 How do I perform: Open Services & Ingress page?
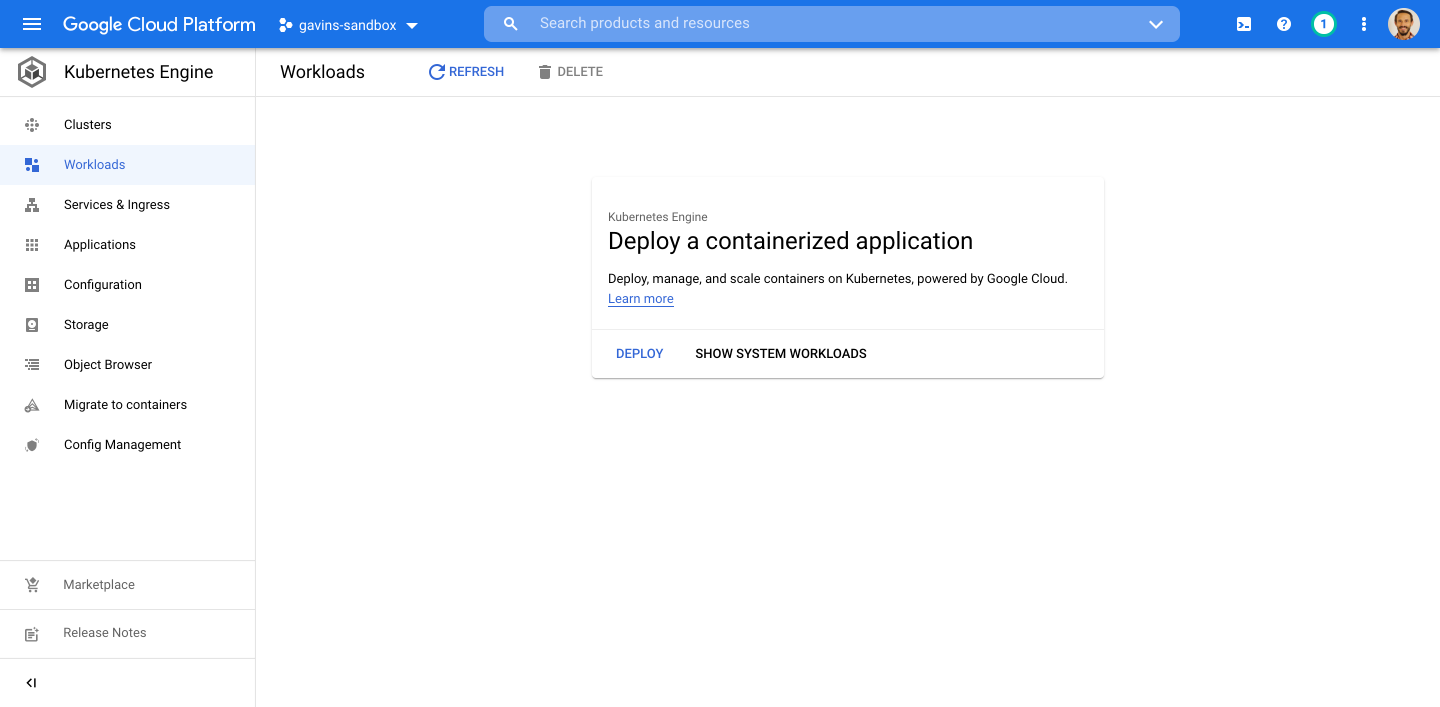pos(128,205)
